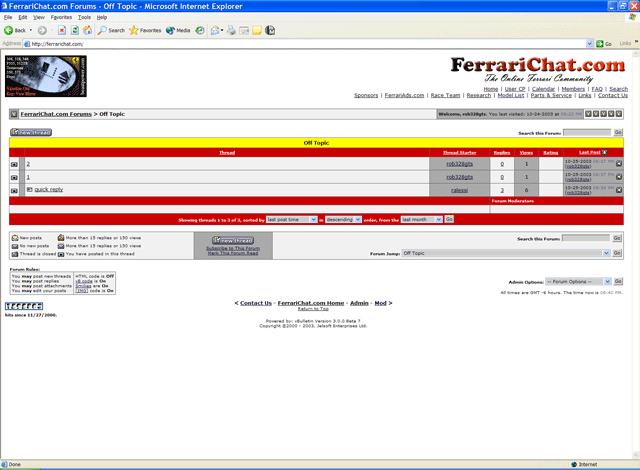This screenshot has width=640, height=470.
Task: Click the vertical scrollbar down arrow
Action: click(x=636, y=455)
